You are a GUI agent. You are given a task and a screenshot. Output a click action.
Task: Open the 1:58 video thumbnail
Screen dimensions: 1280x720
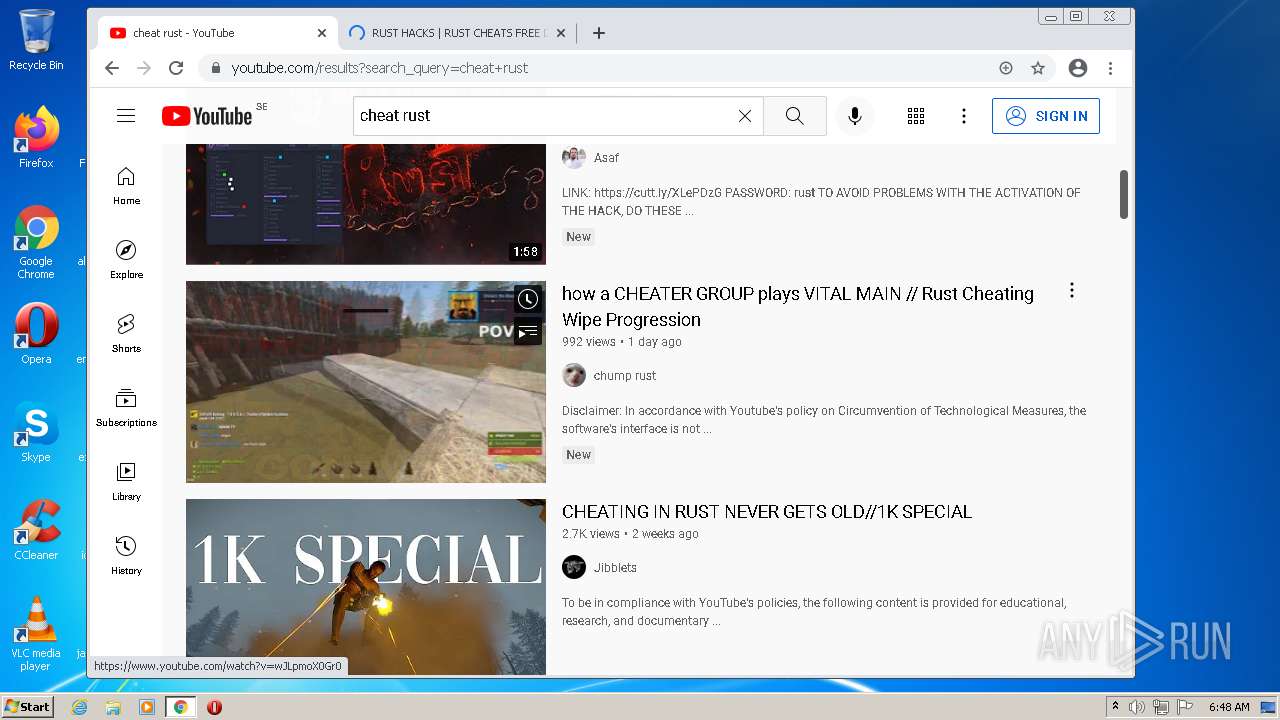click(x=366, y=204)
